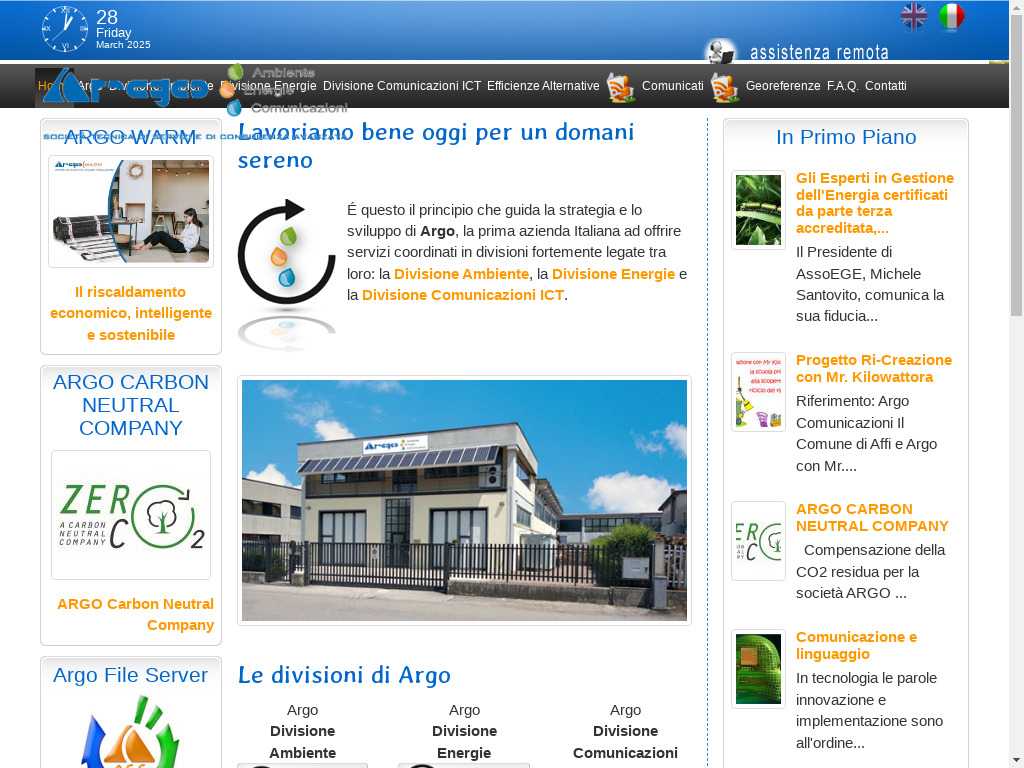Switch the site language to English via UK flag

[x=913, y=16]
